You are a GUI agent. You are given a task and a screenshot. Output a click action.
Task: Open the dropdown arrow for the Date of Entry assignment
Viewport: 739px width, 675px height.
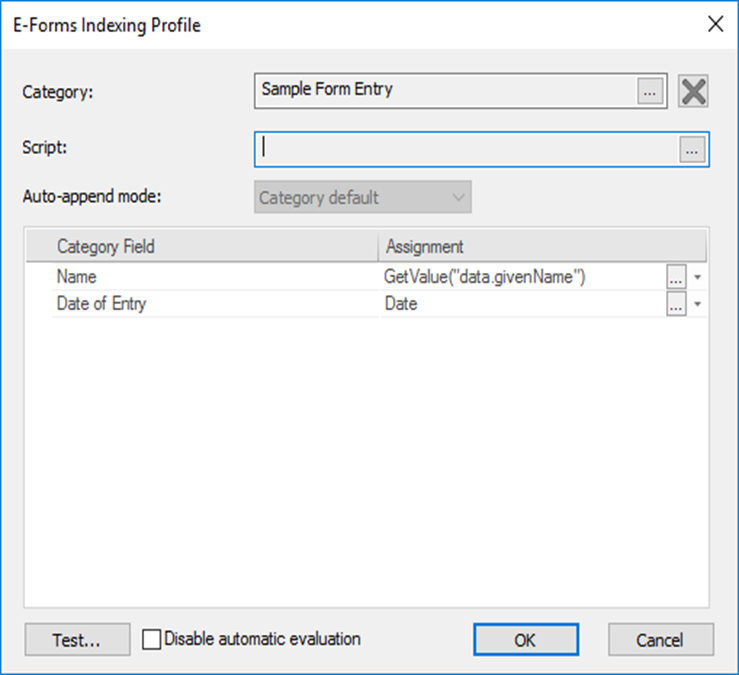point(697,305)
